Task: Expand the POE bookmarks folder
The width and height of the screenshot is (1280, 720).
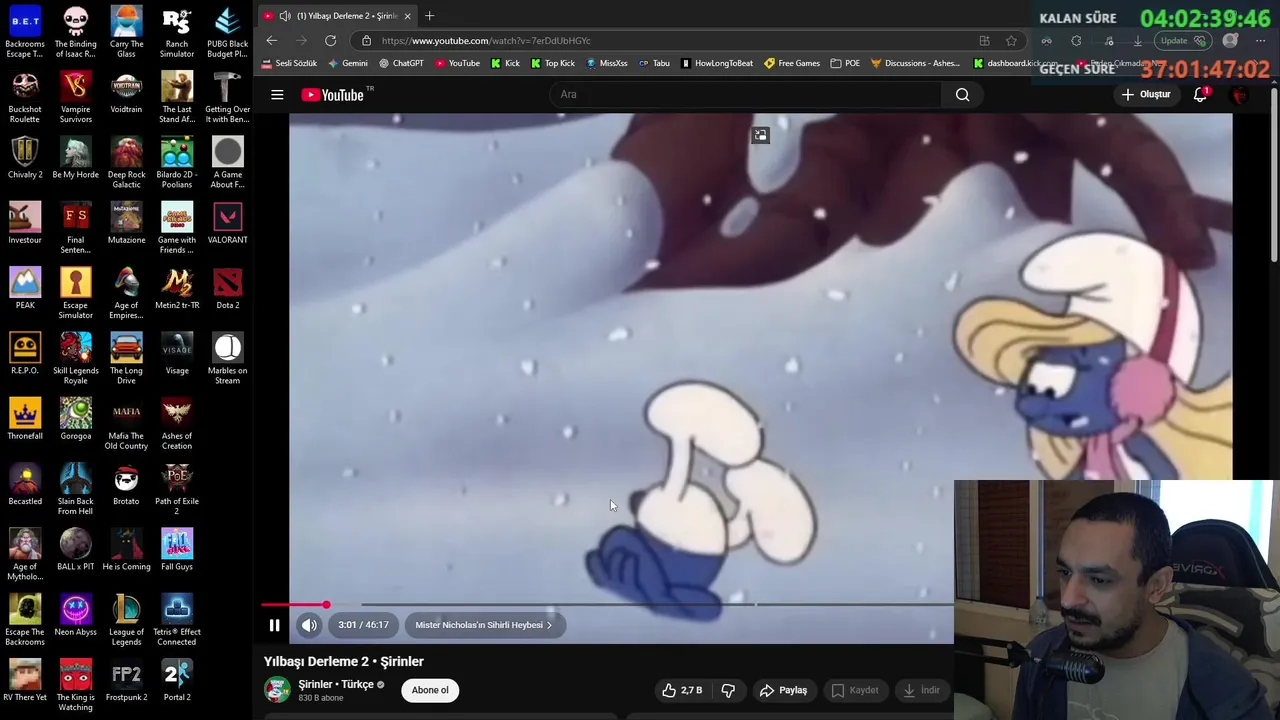Action: pyautogui.click(x=845, y=63)
